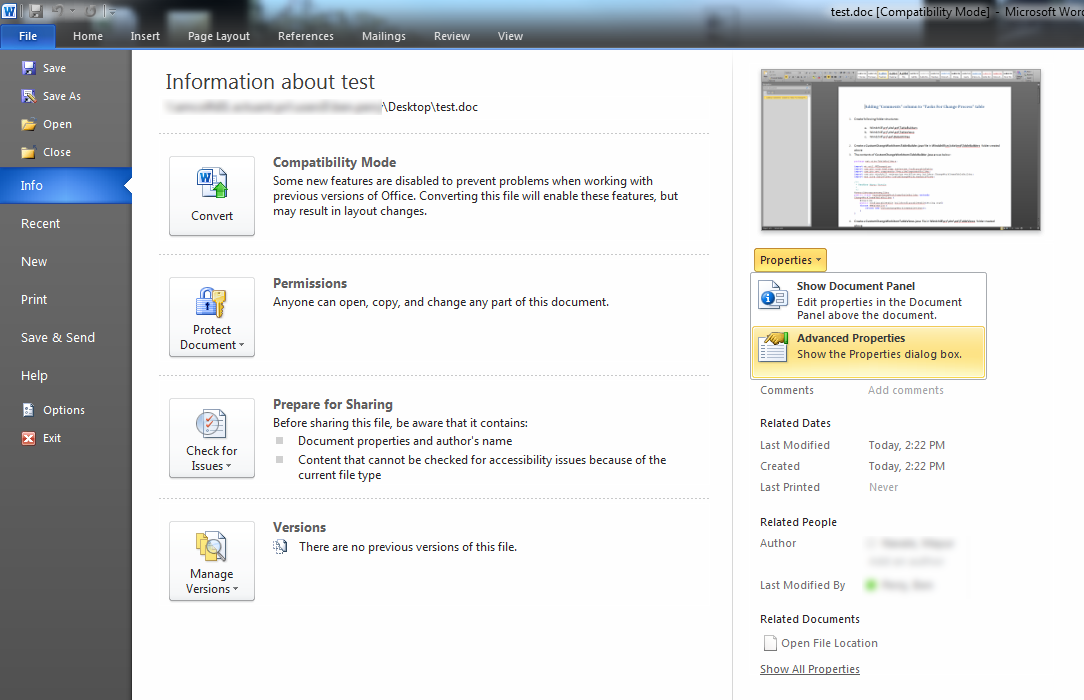Click the Prepare for Sharing heading

click(x=333, y=404)
